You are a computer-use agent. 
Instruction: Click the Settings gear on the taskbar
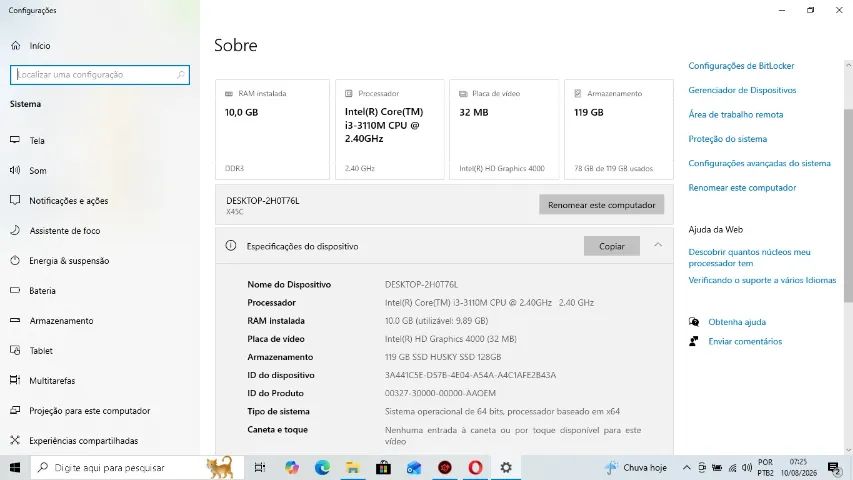click(x=506, y=467)
